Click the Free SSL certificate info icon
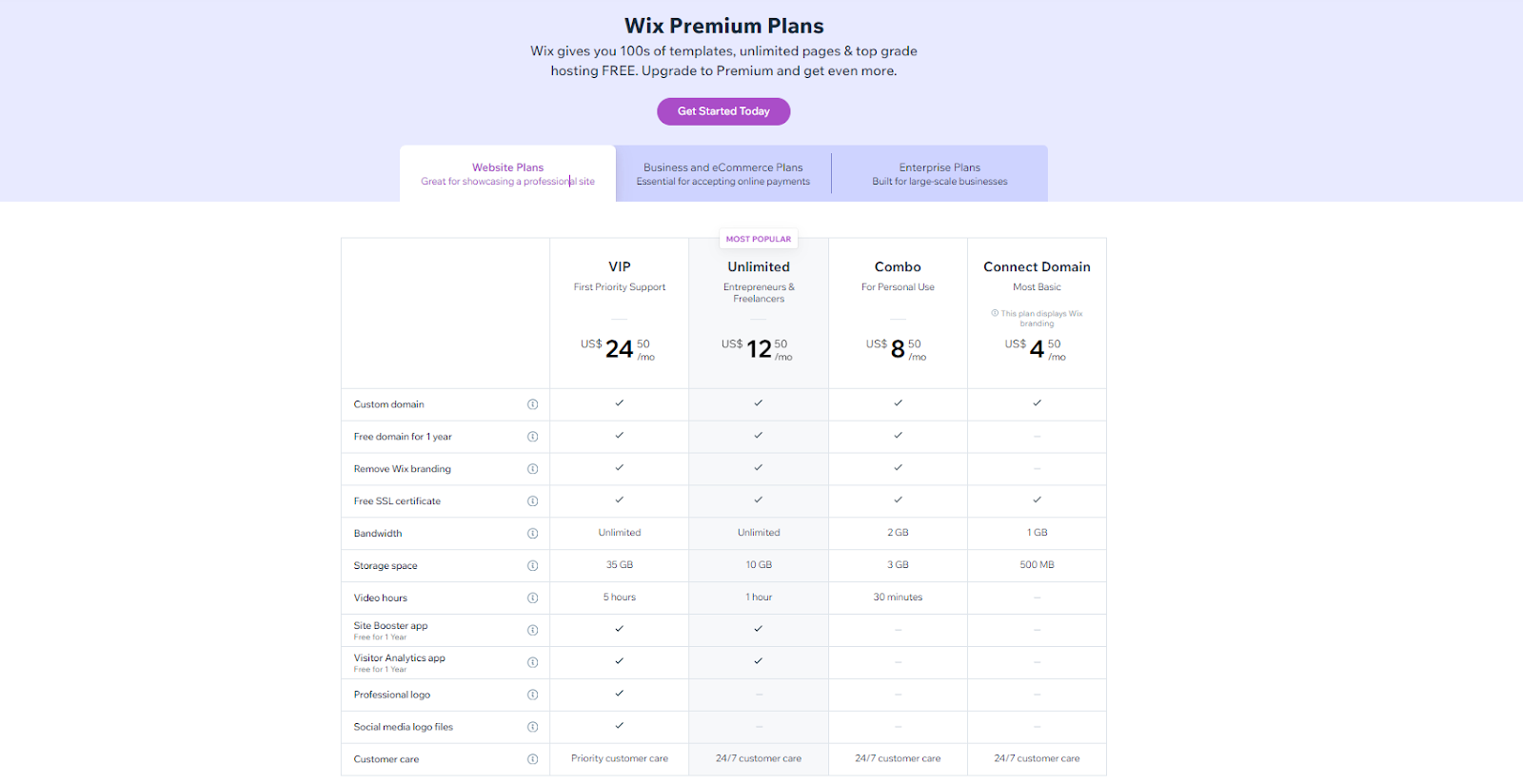1523x784 pixels. pos(531,500)
